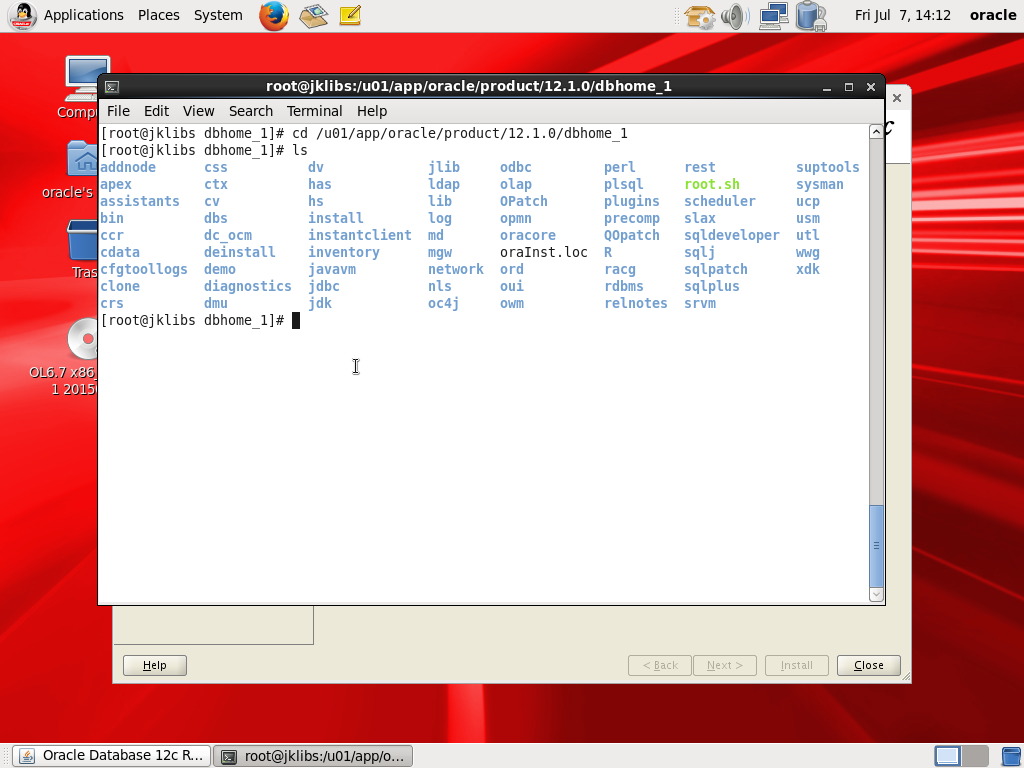1024x768 pixels.
Task: Open the package manager icon in top panel
Action: coord(313,15)
